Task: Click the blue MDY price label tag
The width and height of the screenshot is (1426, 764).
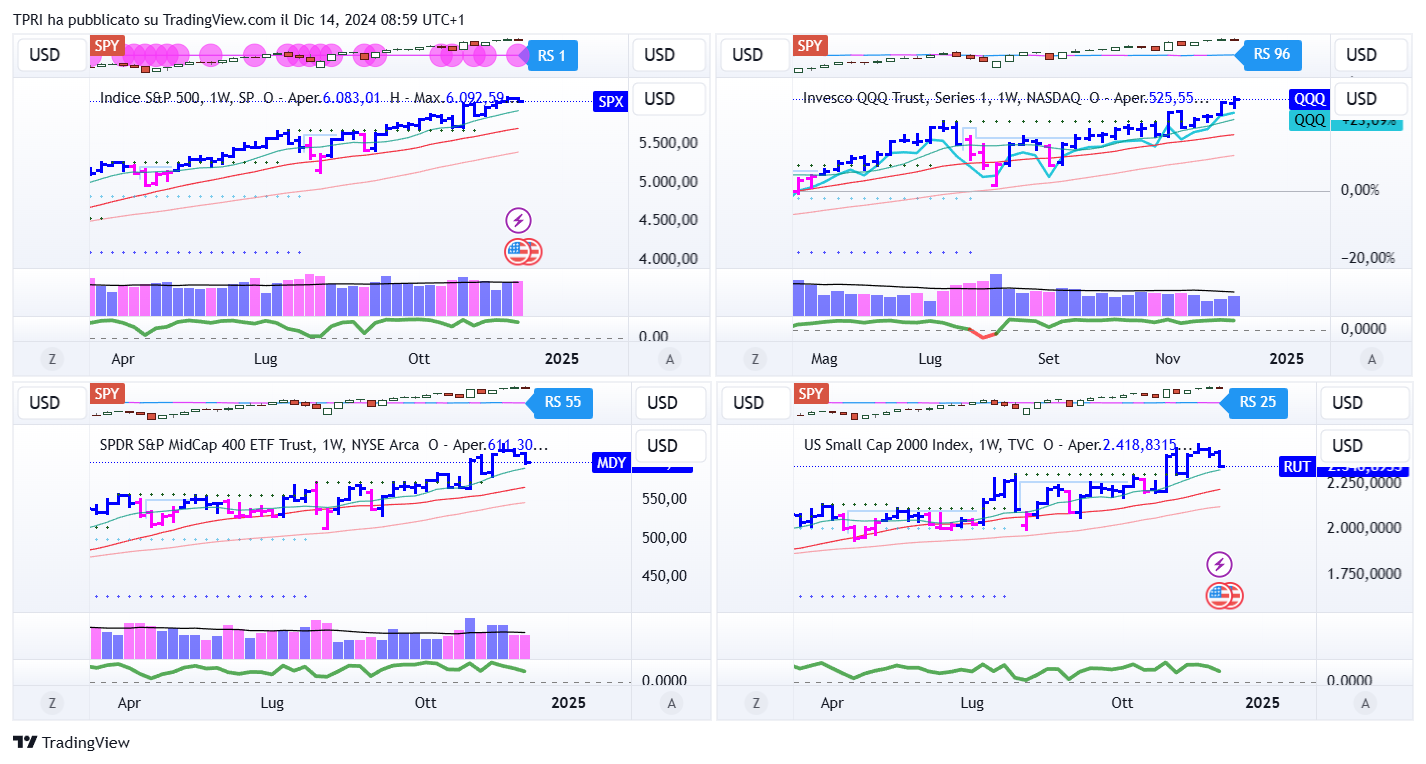Action: 611,463
